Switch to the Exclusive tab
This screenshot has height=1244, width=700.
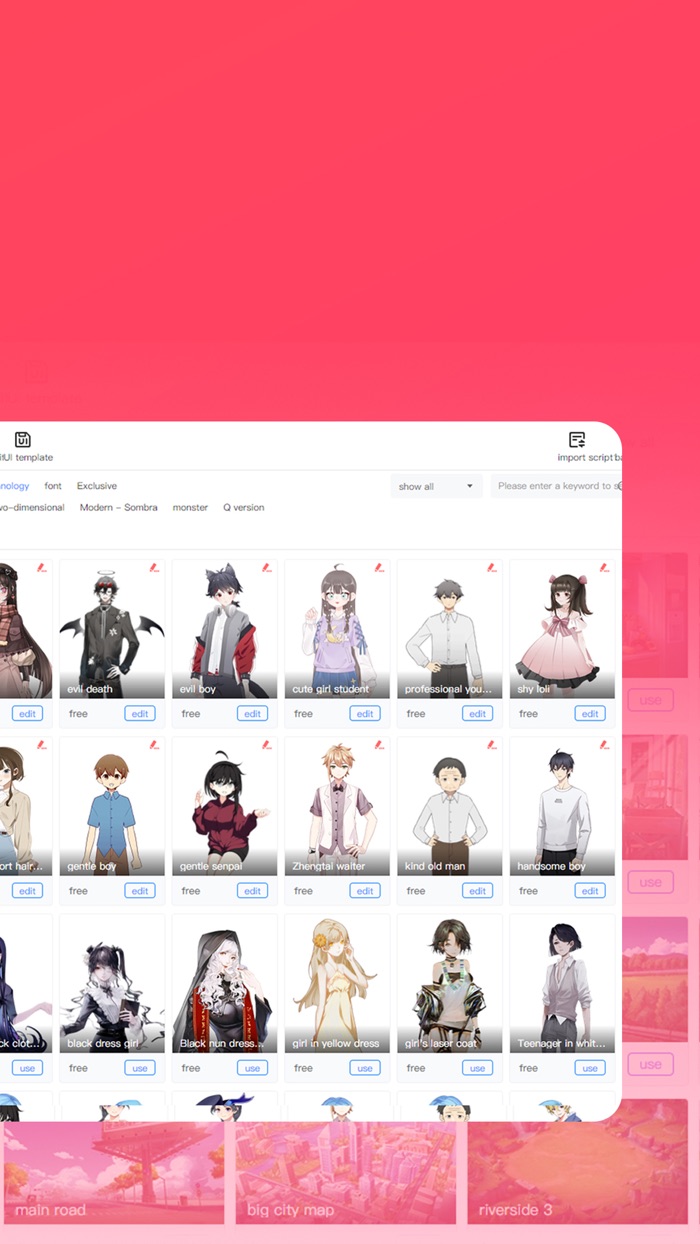pyautogui.click(x=97, y=486)
